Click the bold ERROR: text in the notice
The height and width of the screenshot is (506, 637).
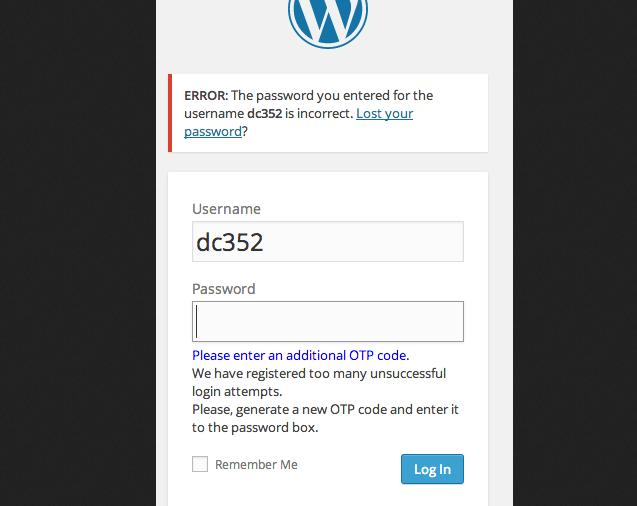pos(206,95)
